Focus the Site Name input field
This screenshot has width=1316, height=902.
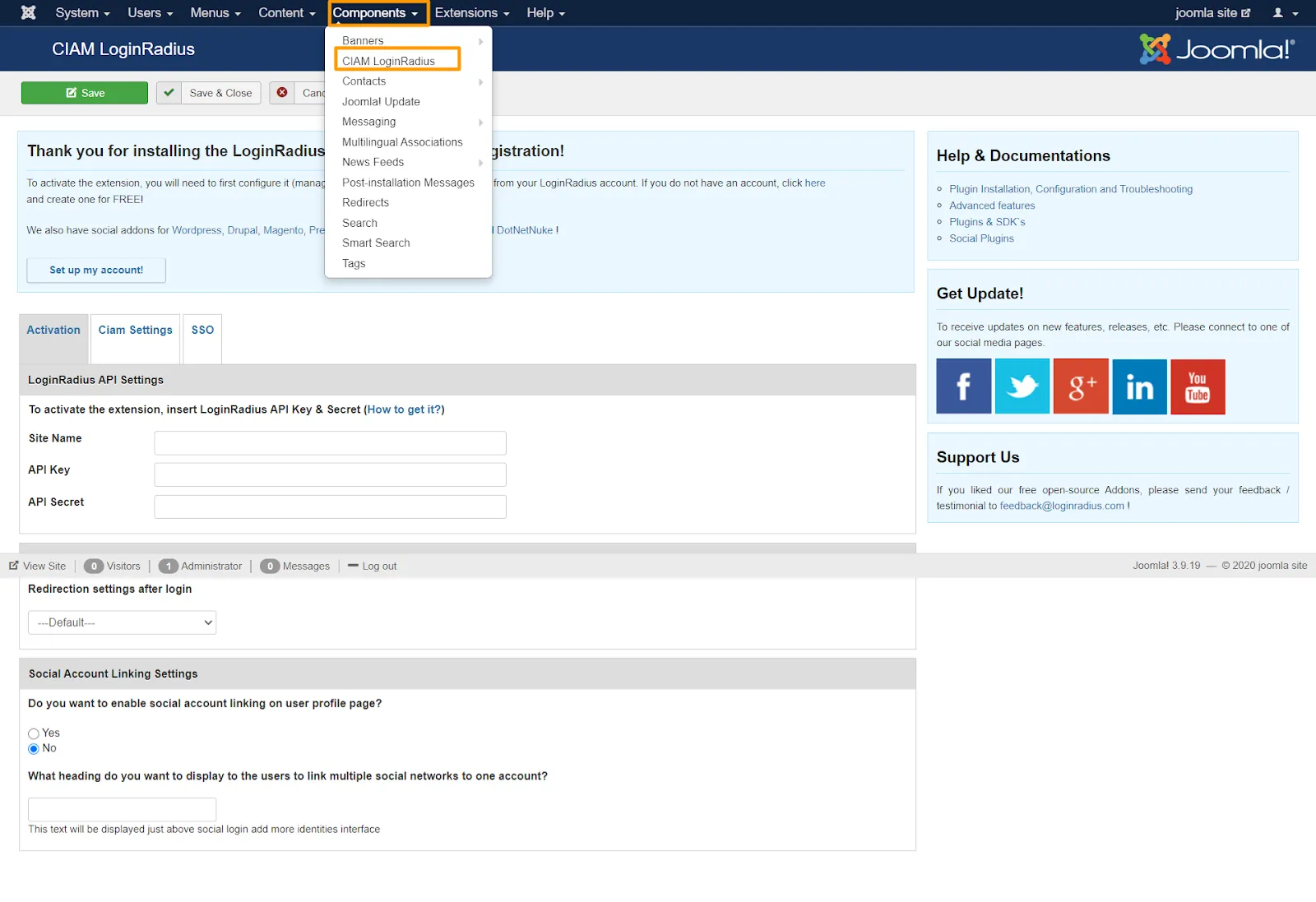[x=330, y=442]
